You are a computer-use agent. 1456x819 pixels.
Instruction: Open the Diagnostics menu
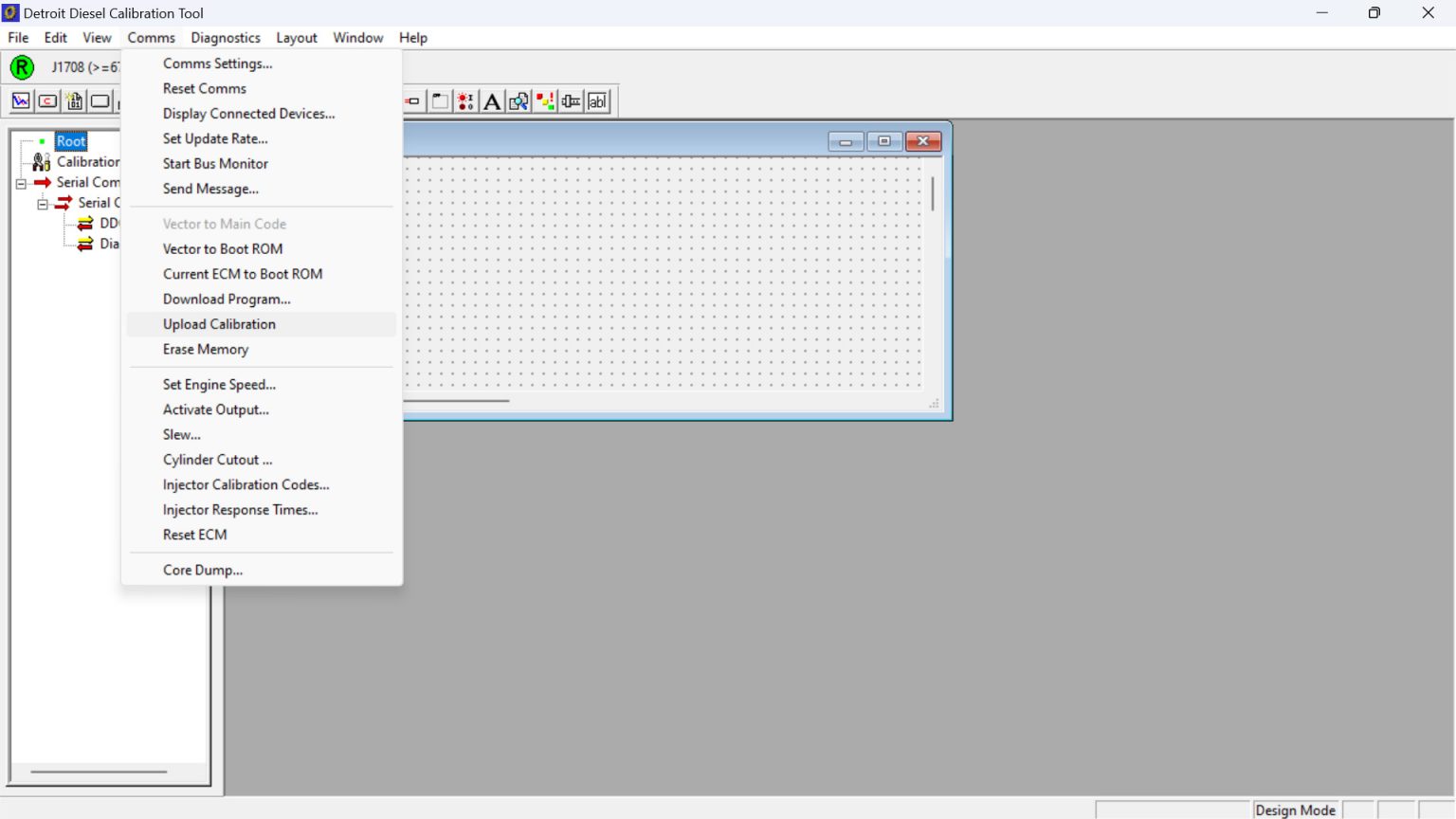(x=225, y=38)
